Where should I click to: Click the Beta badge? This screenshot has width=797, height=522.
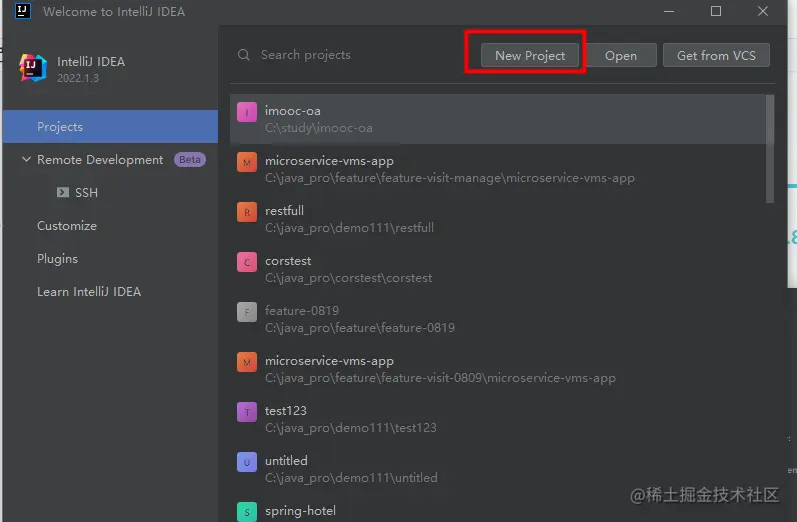(x=190, y=160)
